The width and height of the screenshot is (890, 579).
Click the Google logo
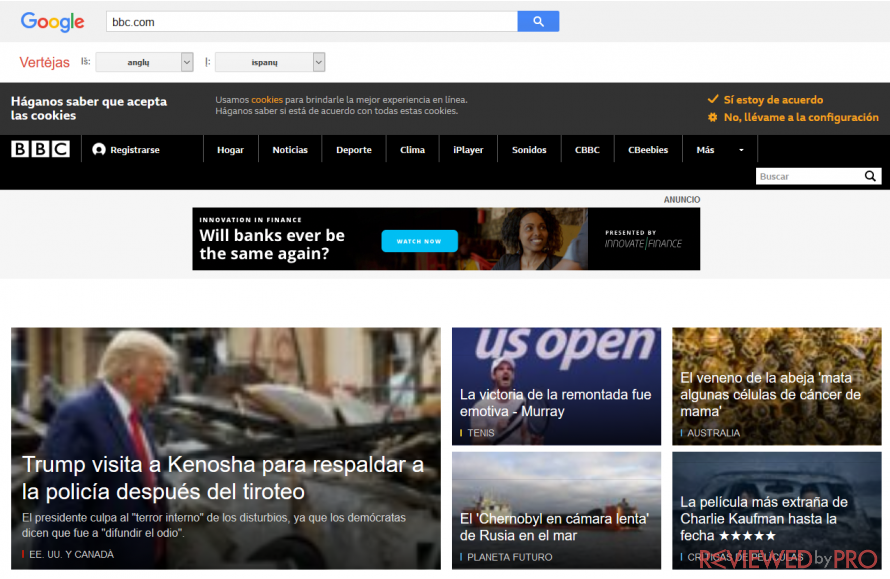(x=52, y=22)
